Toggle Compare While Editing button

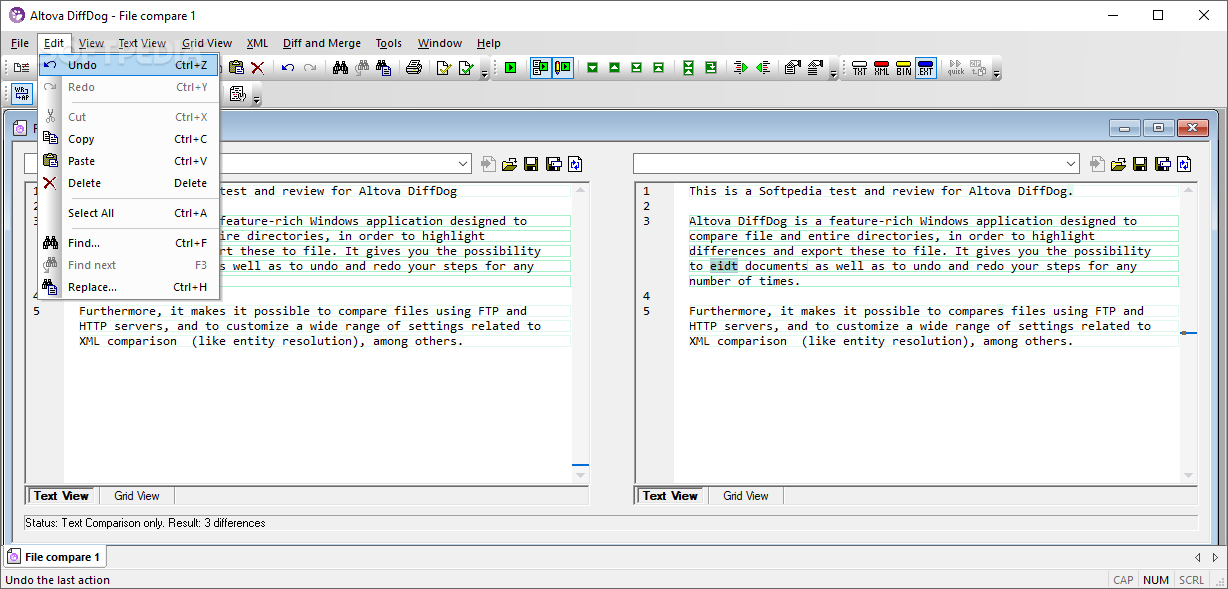tap(563, 67)
